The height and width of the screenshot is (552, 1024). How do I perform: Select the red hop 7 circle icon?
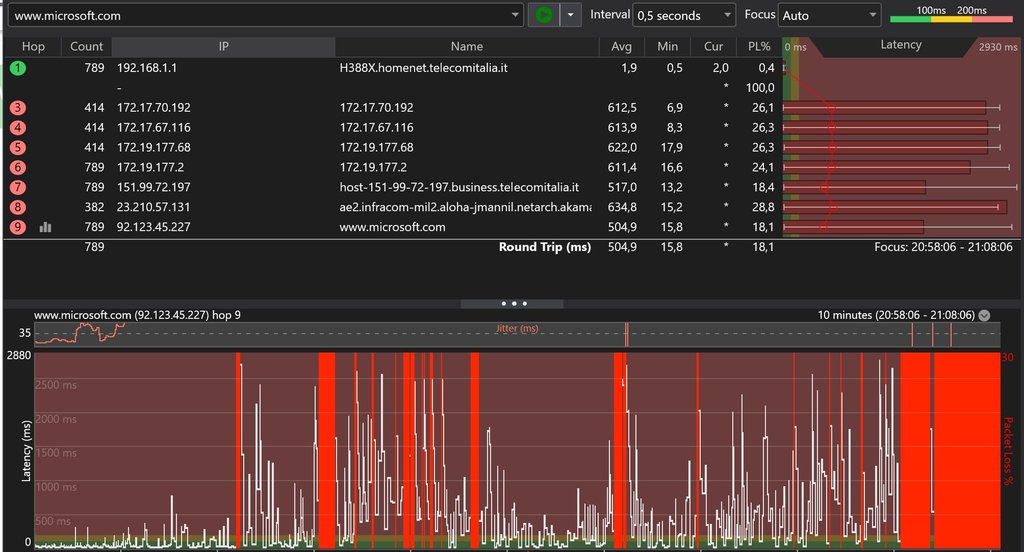click(x=18, y=188)
